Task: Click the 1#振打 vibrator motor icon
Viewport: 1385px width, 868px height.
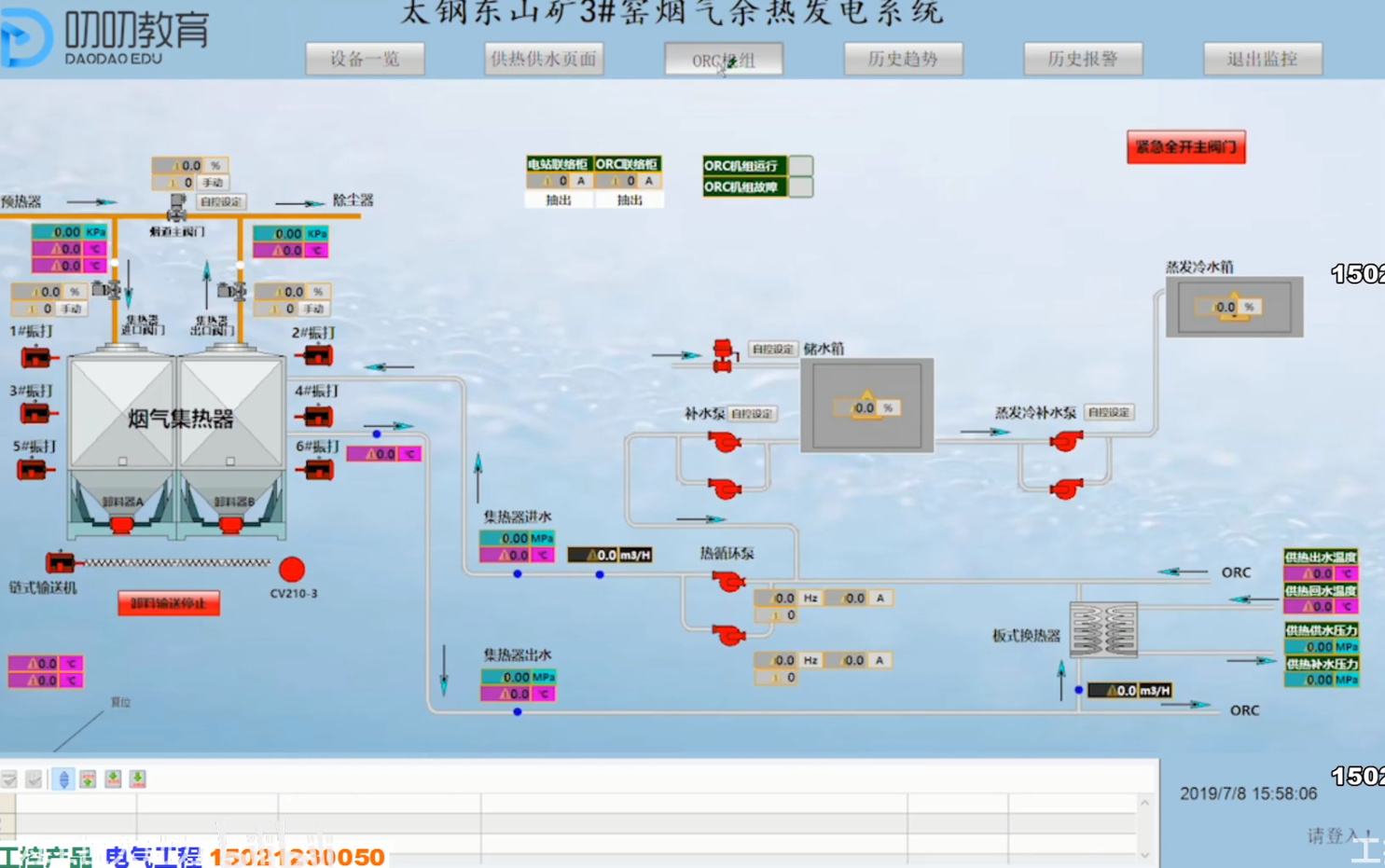Action: (x=34, y=356)
